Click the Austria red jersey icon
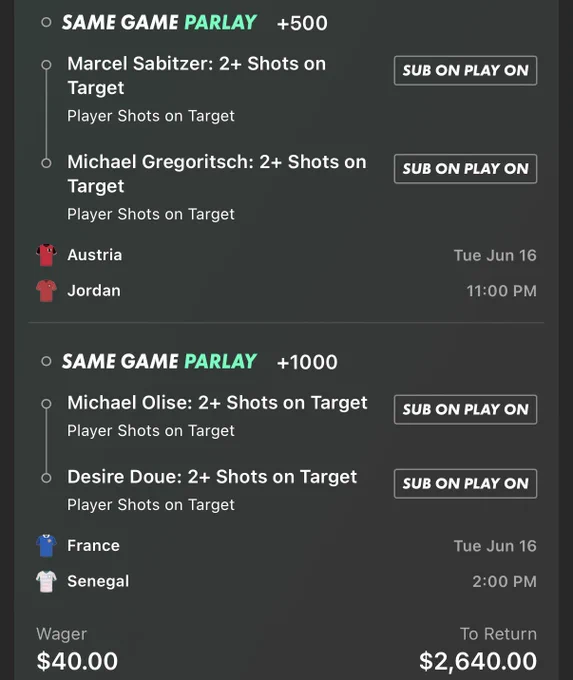The height and width of the screenshot is (680, 573). (46, 255)
